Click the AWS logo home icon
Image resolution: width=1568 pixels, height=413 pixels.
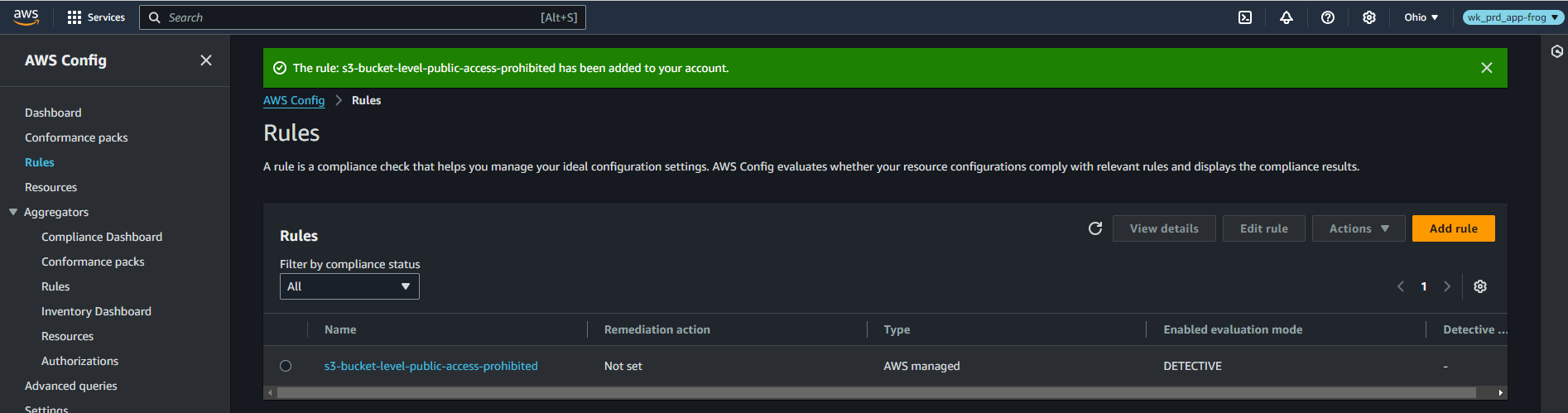26,17
